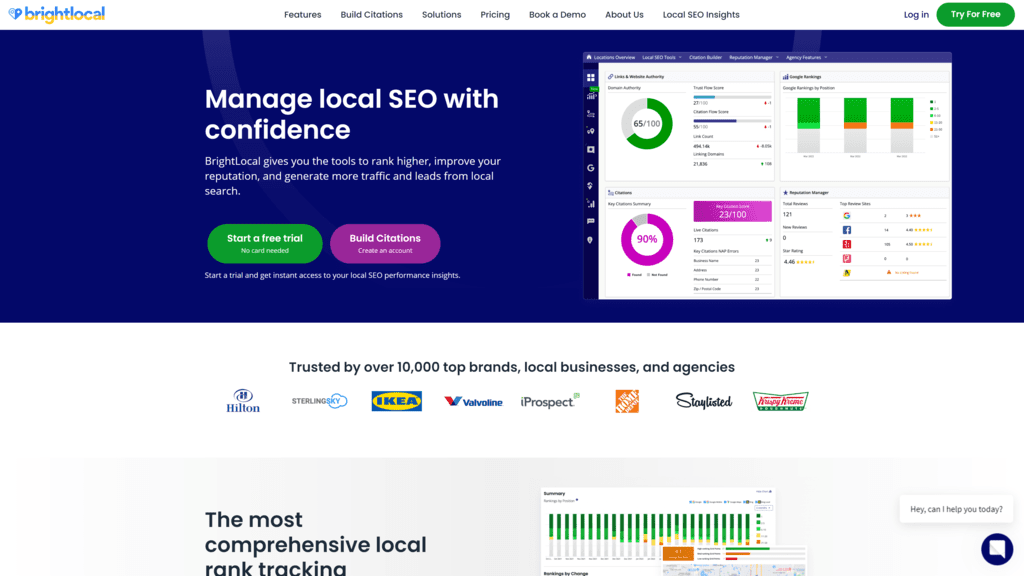The image size is (1024, 576).
Task: Click the Try For Free button
Action: tap(975, 14)
